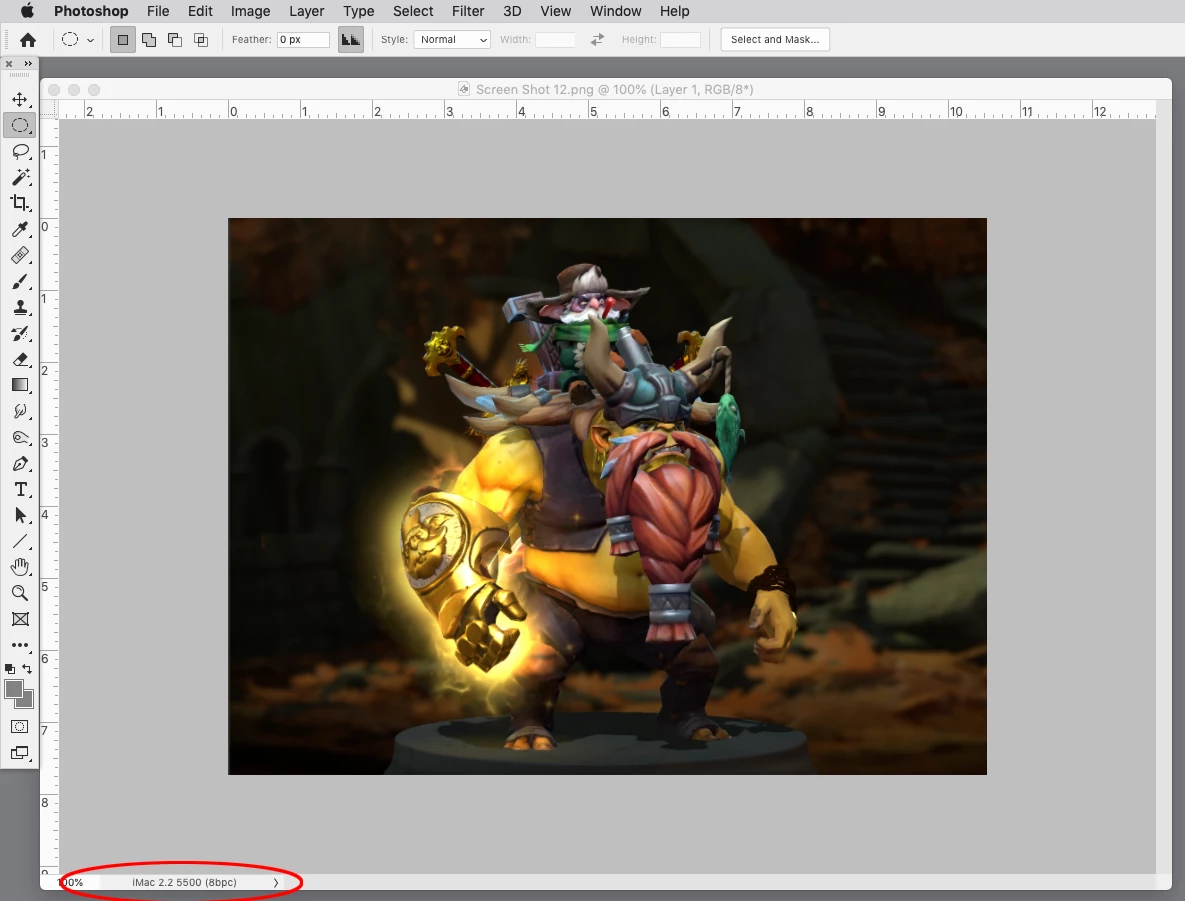Select the History Brush tool
Viewport: 1185px width, 901px height.
20,333
